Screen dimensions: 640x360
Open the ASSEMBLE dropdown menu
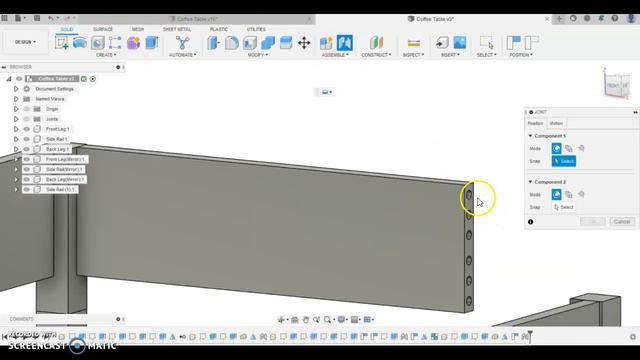(336, 55)
